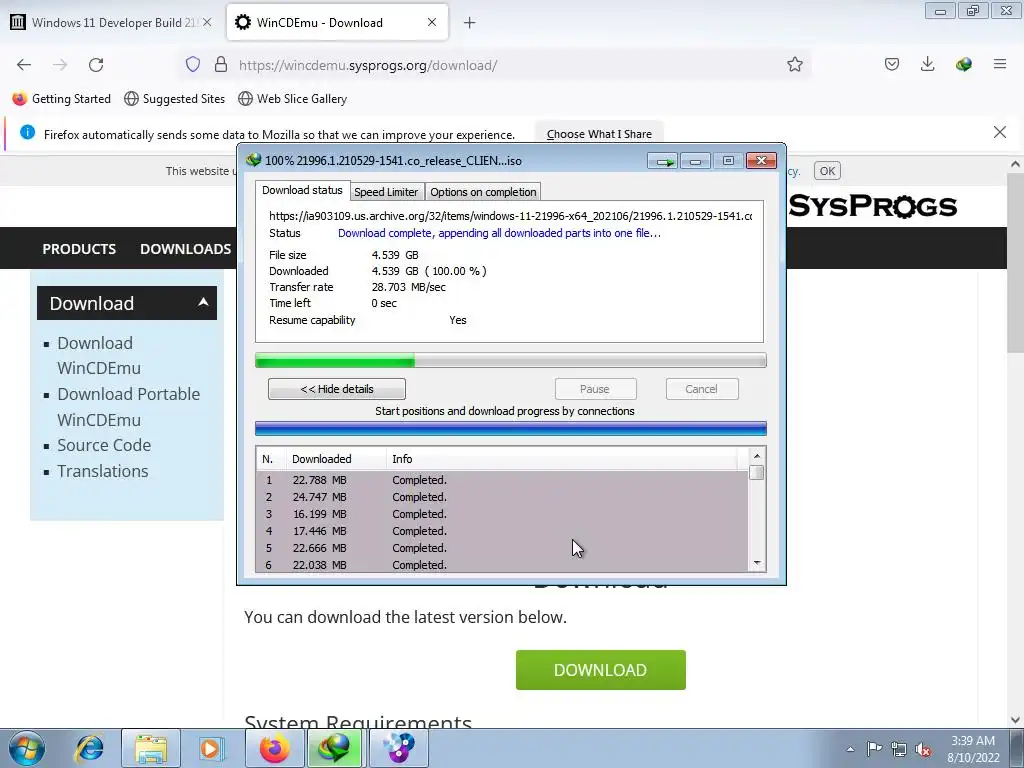
Task: Open the taskbar clock and date
Action: tap(973, 749)
